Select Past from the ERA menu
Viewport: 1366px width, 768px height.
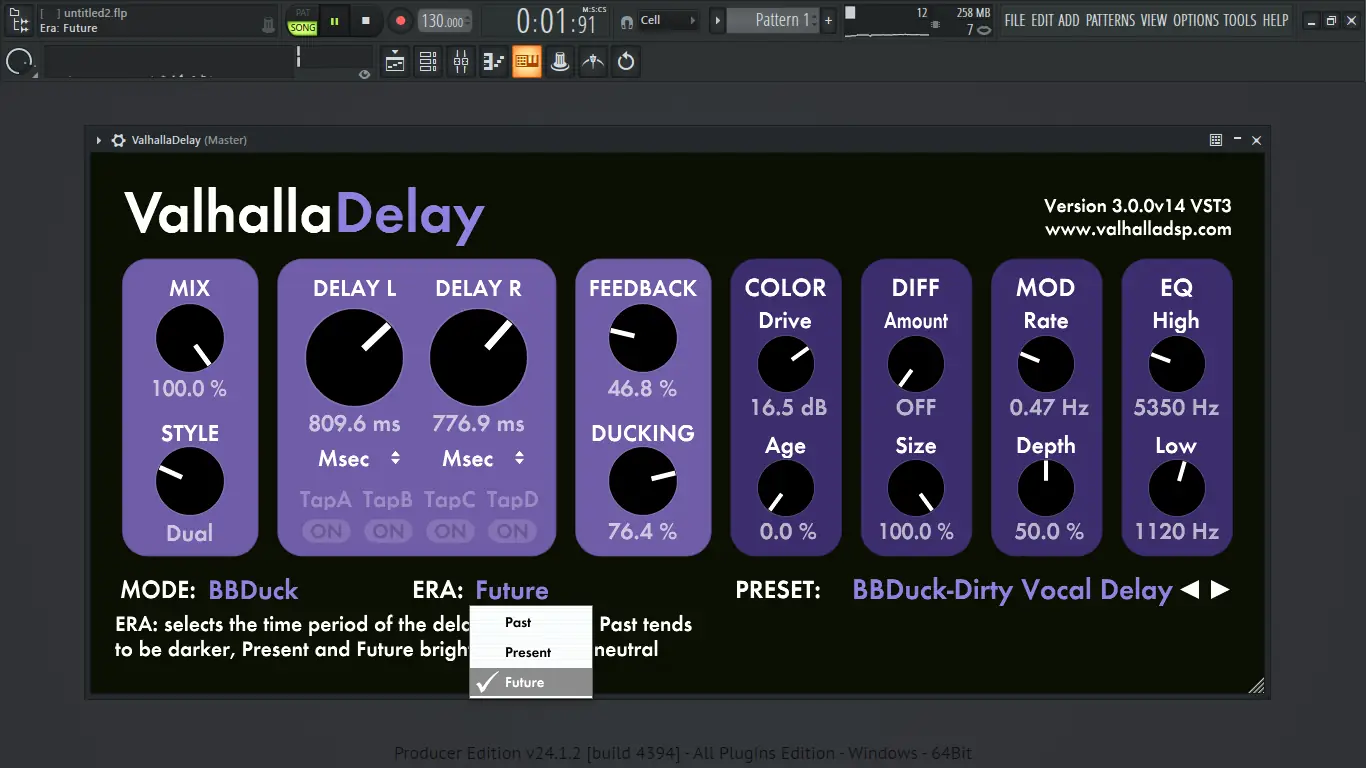point(531,622)
